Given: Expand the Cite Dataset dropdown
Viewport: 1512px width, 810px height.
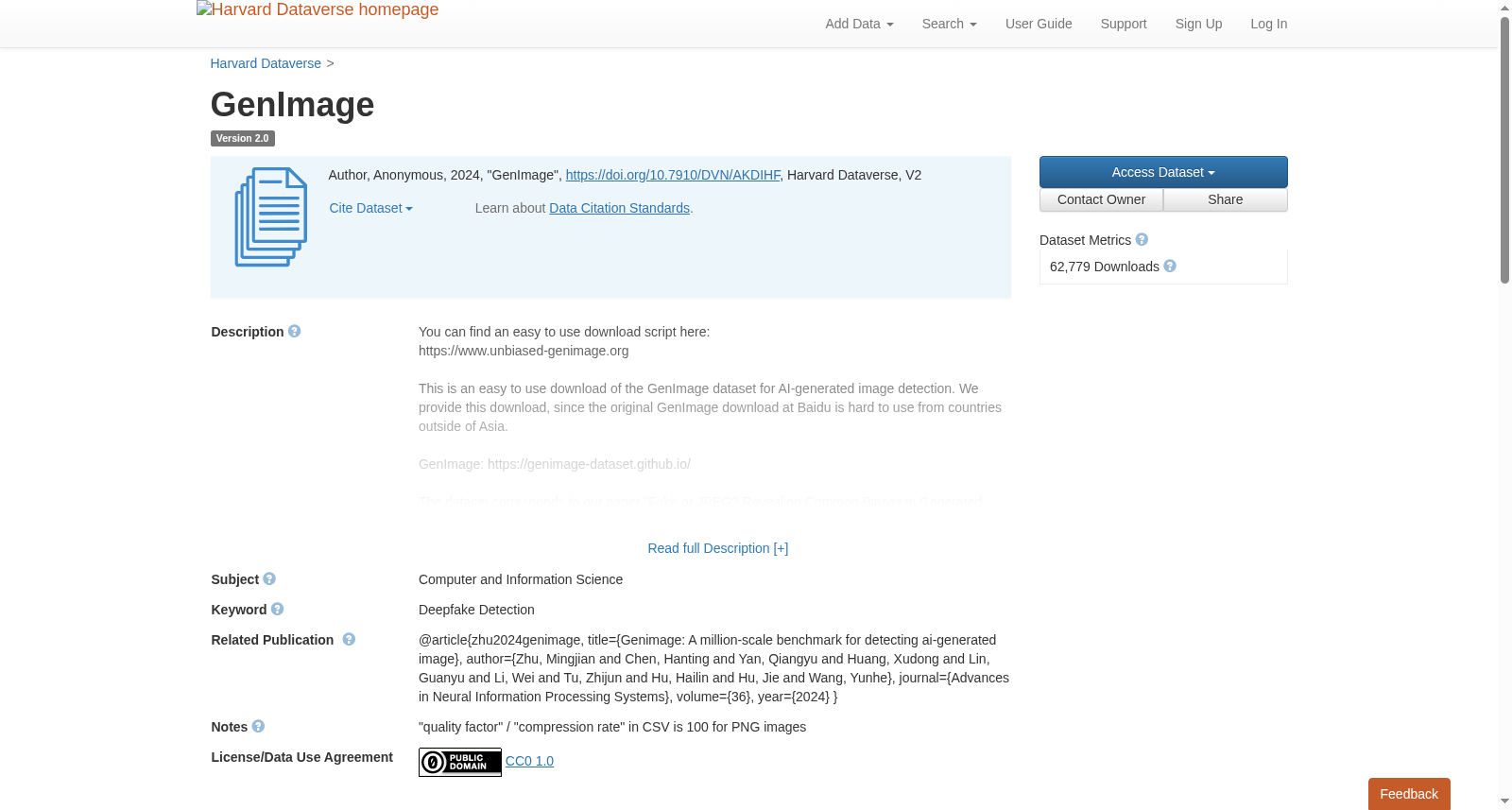Looking at the screenshot, I should pos(370,208).
